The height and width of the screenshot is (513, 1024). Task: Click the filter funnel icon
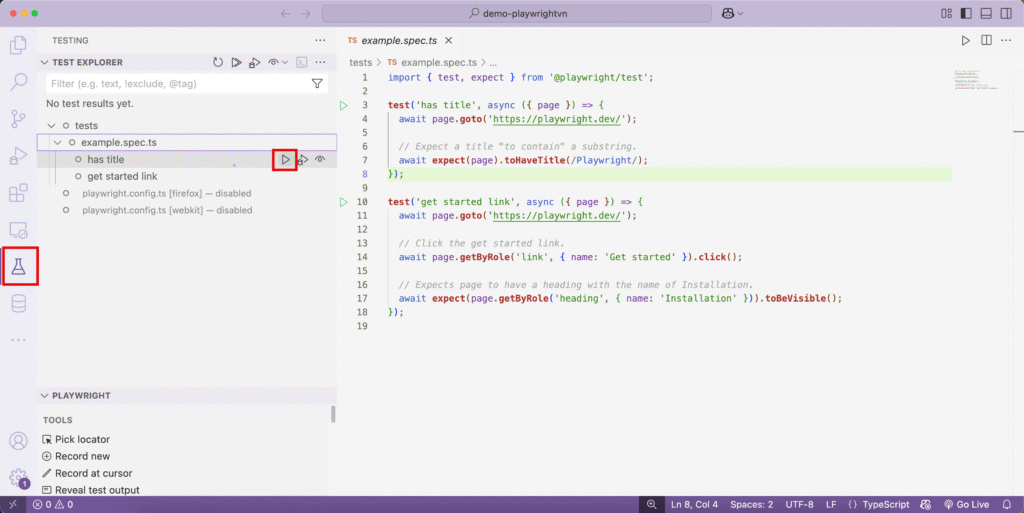(x=317, y=84)
